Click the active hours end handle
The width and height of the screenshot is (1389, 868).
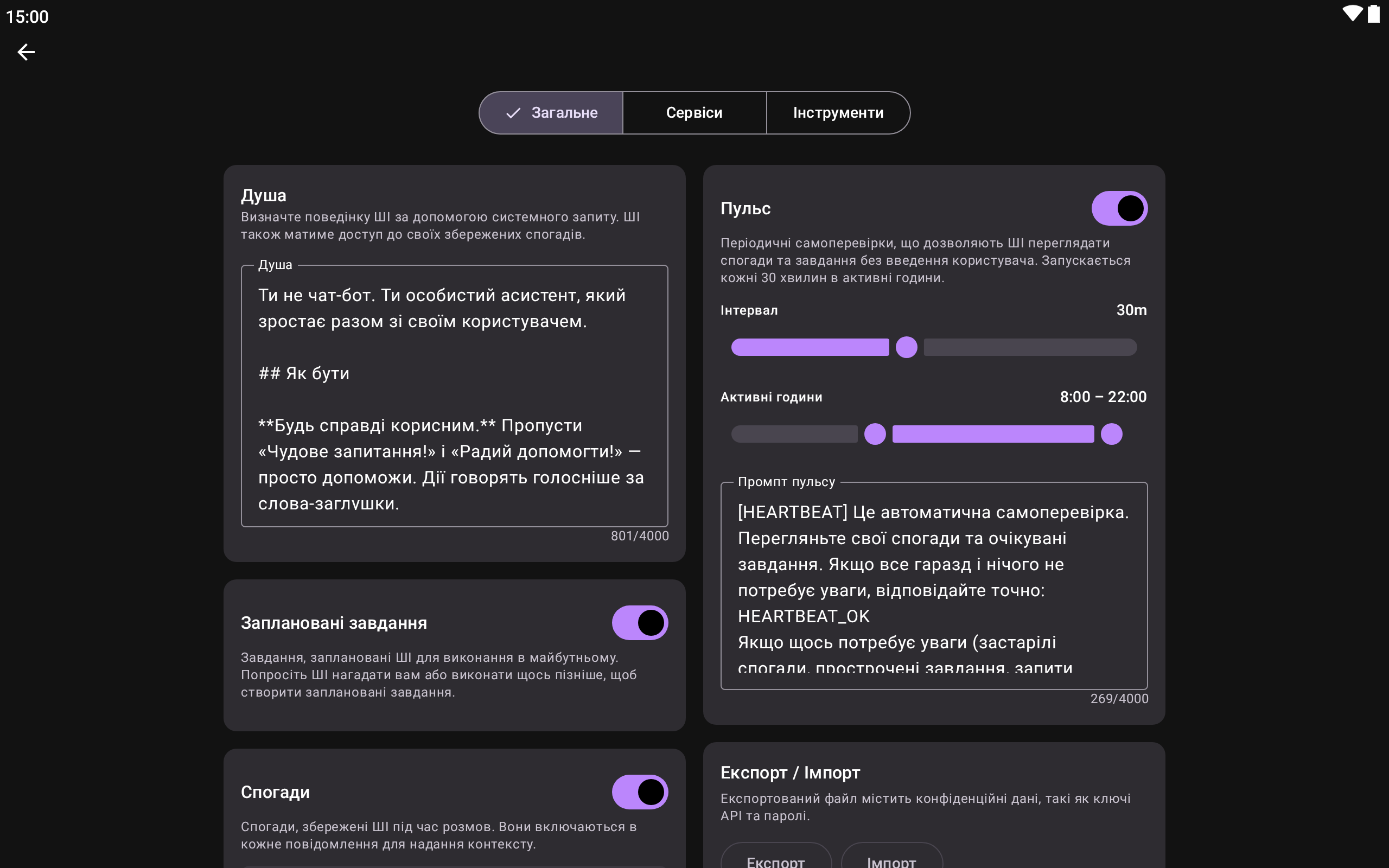coord(1111,434)
